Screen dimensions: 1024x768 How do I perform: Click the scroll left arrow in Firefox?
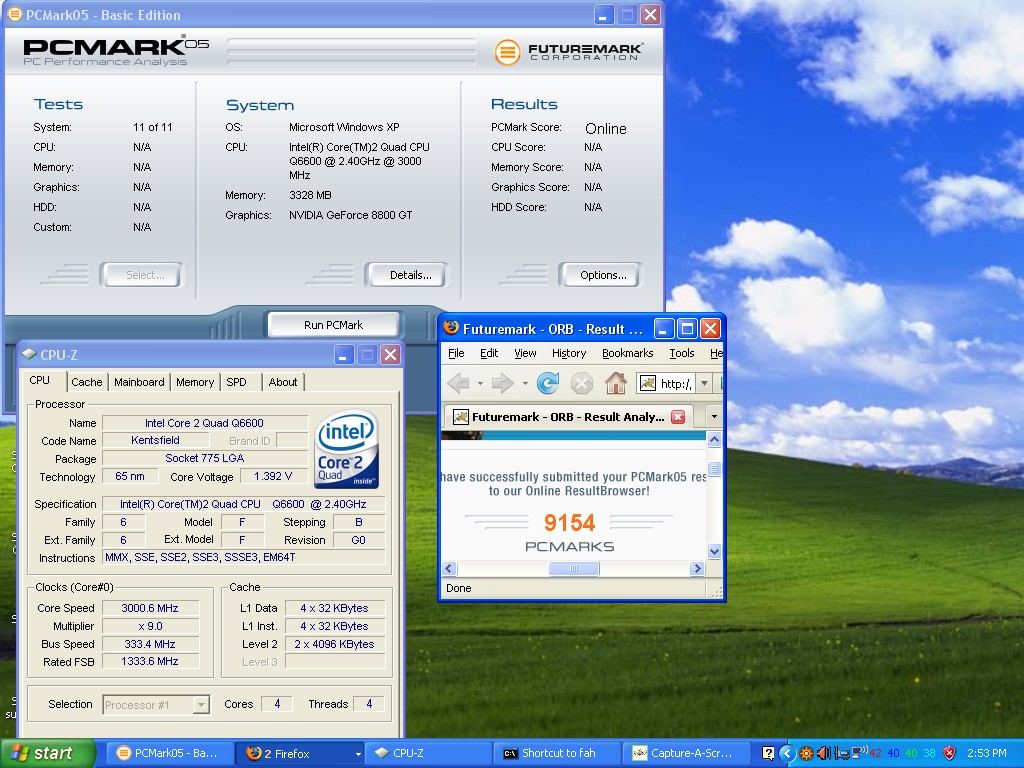point(449,569)
